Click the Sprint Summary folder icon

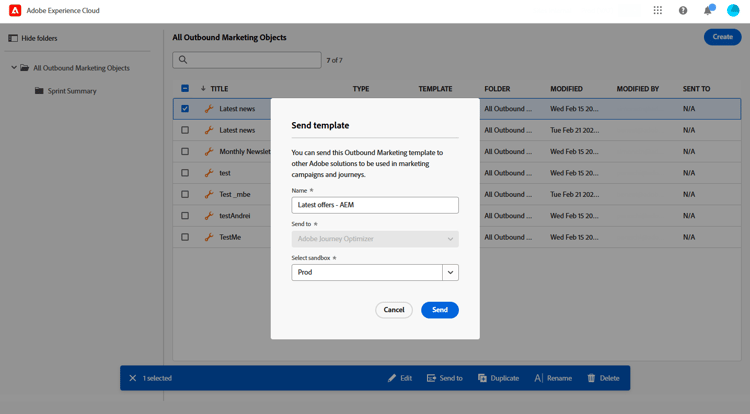(x=39, y=91)
